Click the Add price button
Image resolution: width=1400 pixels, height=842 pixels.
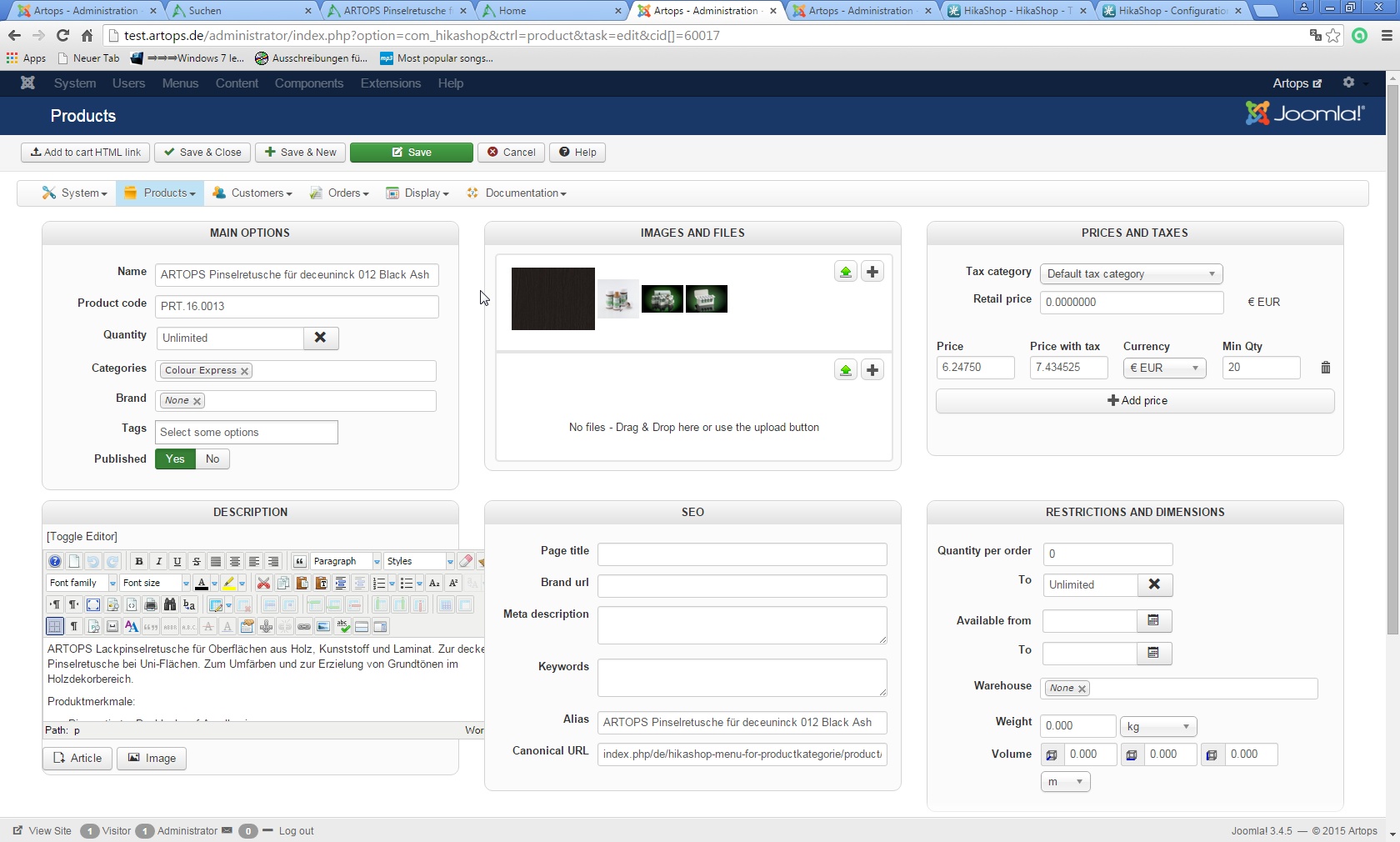click(1135, 401)
